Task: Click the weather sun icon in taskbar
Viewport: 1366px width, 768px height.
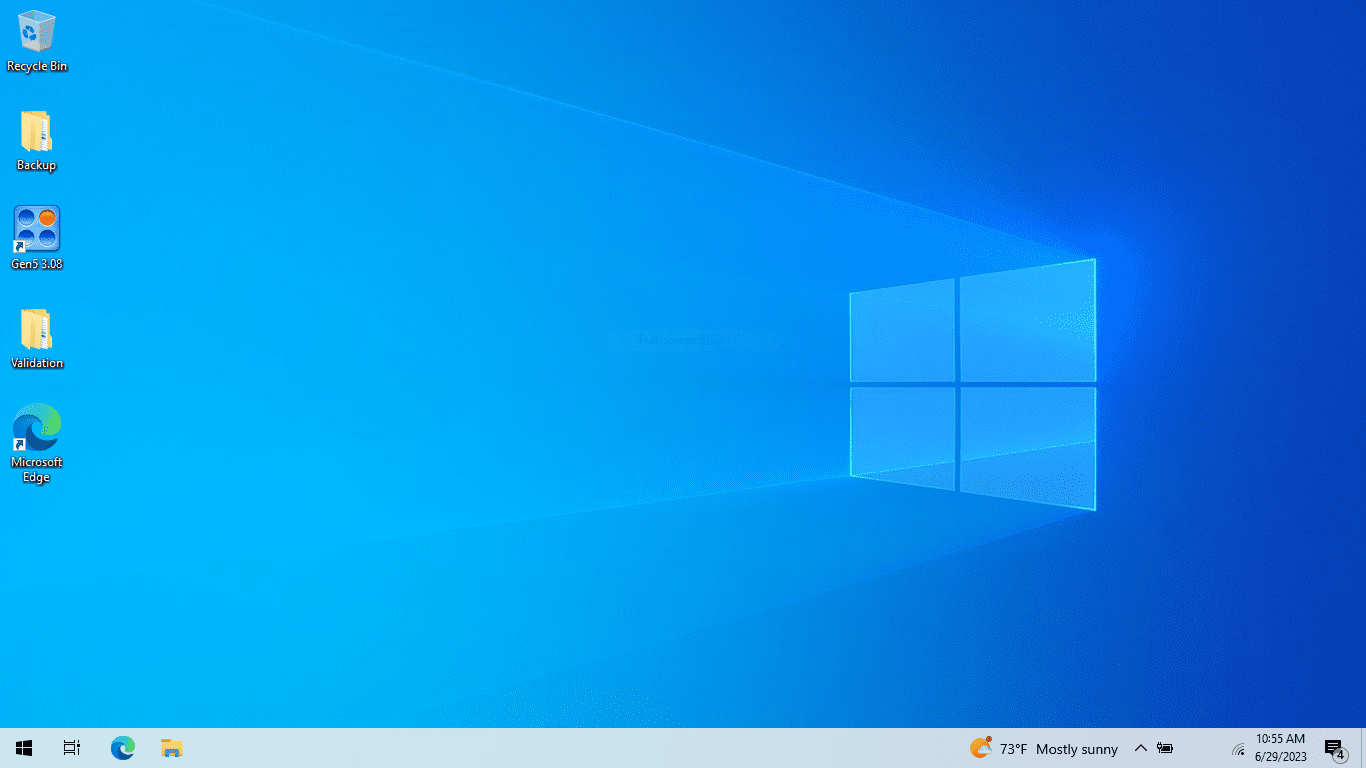Action: [x=980, y=748]
